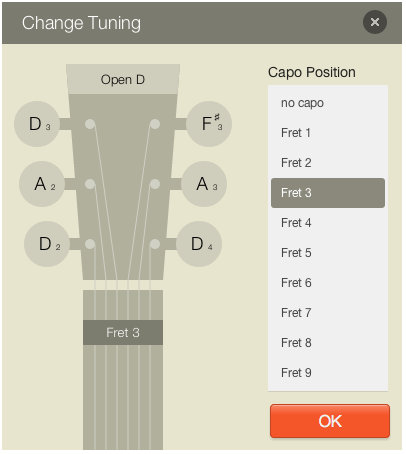Screen dimensions: 406x454
Task: Select the F#3 tuning peg
Action: [x=209, y=124]
